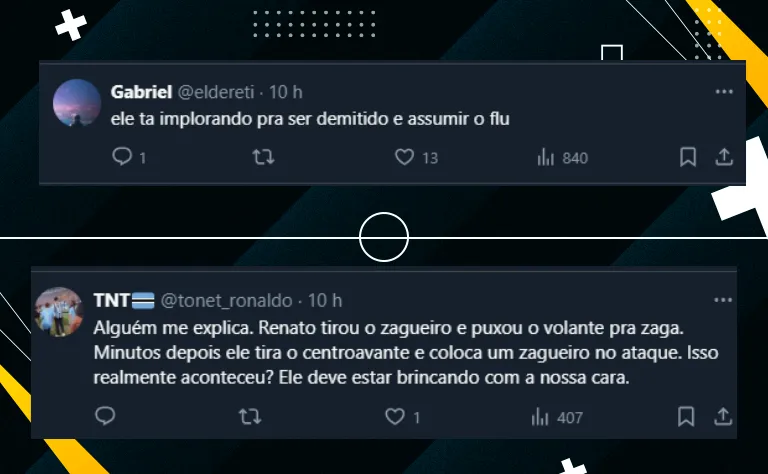
Task: Reply to TNT's tweet about Renato
Action: click(x=105, y=416)
